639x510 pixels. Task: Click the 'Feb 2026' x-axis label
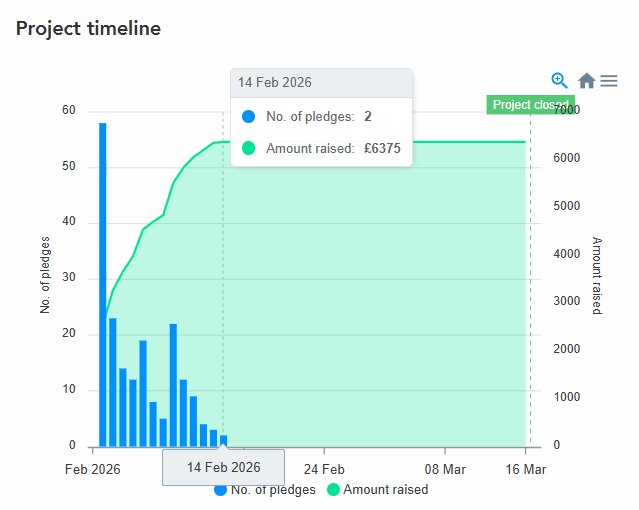(92, 468)
